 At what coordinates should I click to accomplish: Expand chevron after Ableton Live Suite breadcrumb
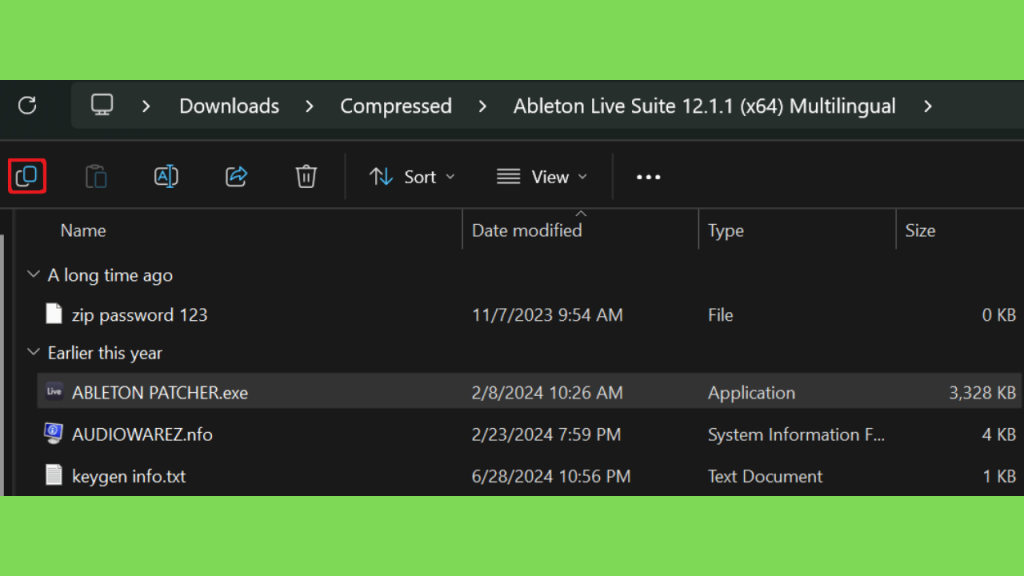click(x=928, y=106)
